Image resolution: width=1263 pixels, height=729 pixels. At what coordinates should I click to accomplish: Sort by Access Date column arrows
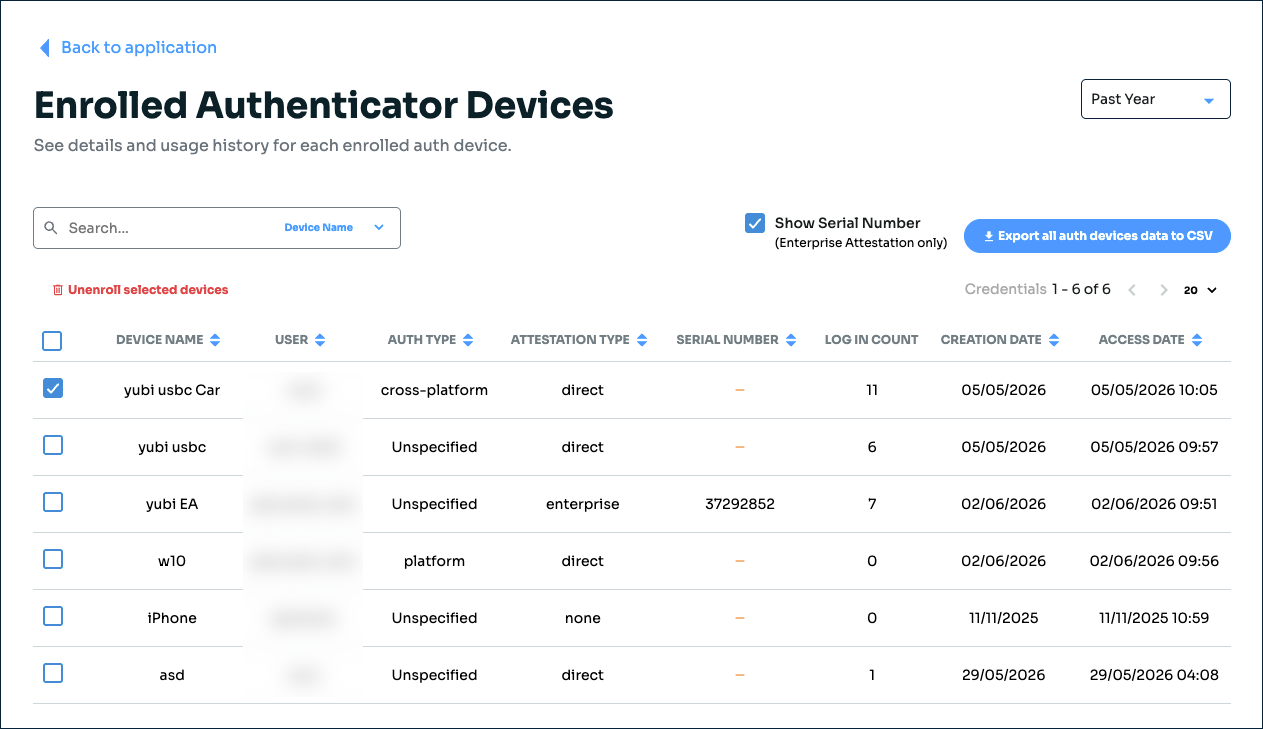tap(1196, 340)
